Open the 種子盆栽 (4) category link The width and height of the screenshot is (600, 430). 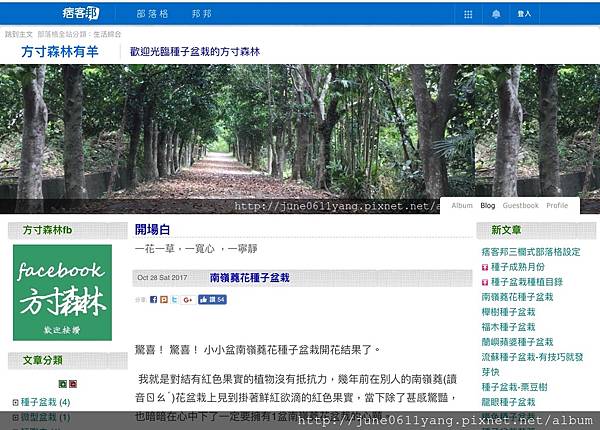pyautogui.click(x=45, y=402)
